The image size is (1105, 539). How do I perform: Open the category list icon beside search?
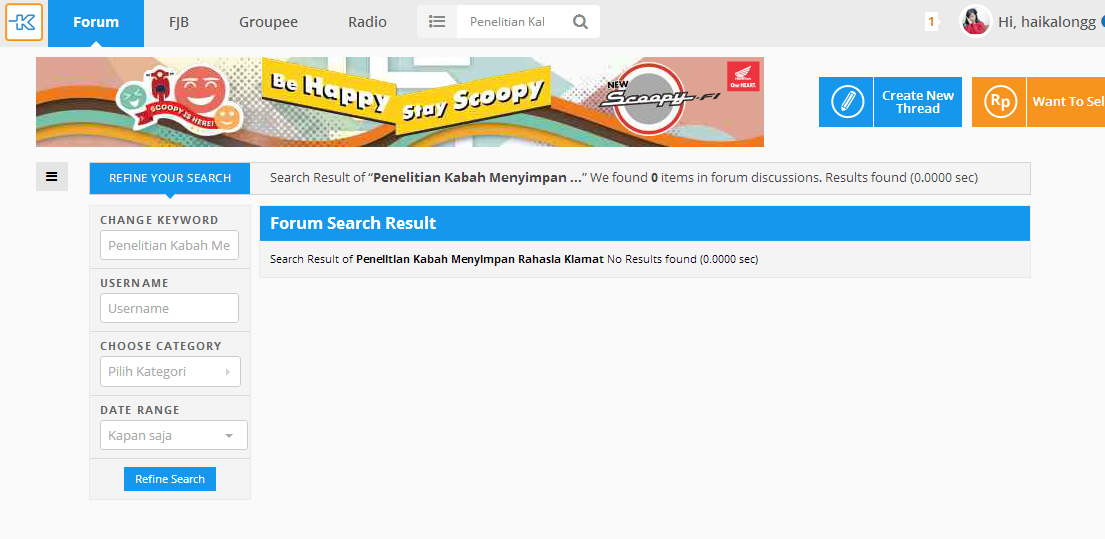(437, 22)
